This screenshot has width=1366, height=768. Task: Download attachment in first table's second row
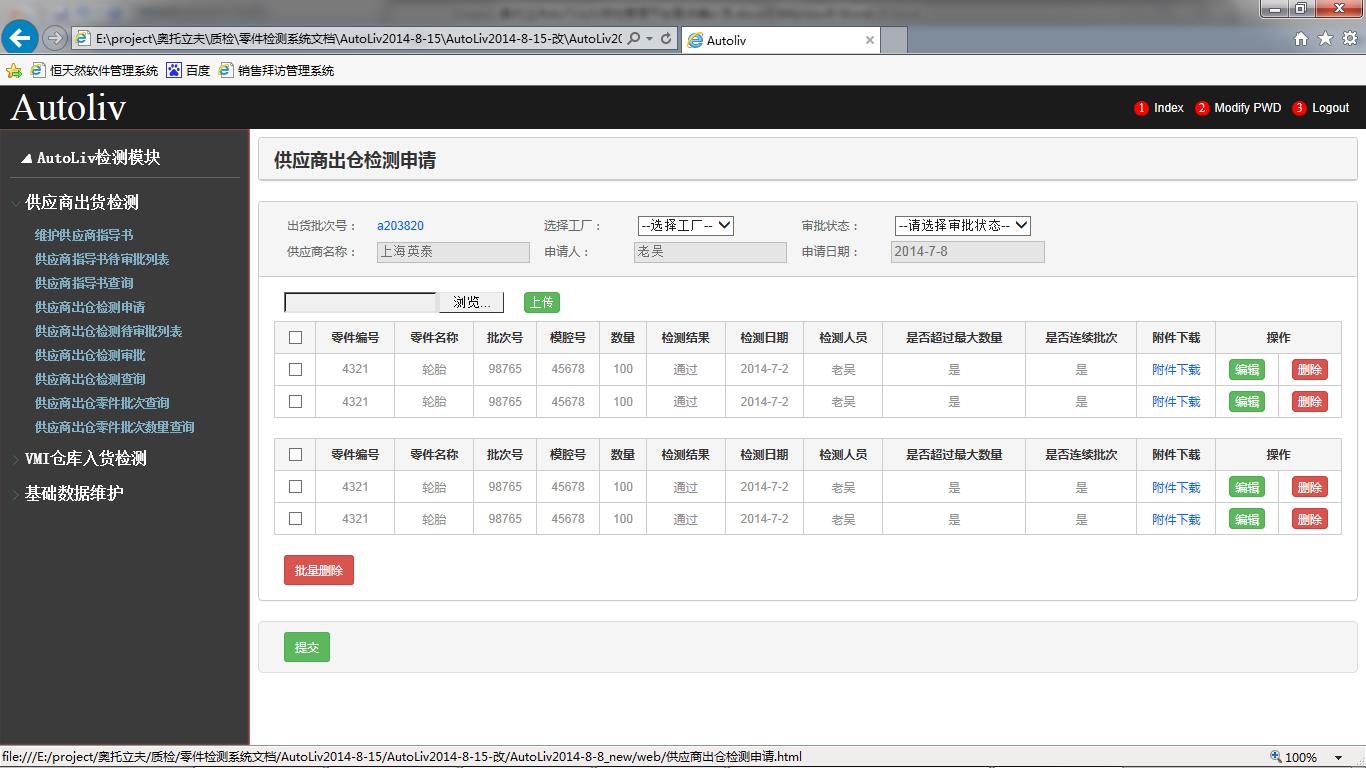click(x=1176, y=402)
